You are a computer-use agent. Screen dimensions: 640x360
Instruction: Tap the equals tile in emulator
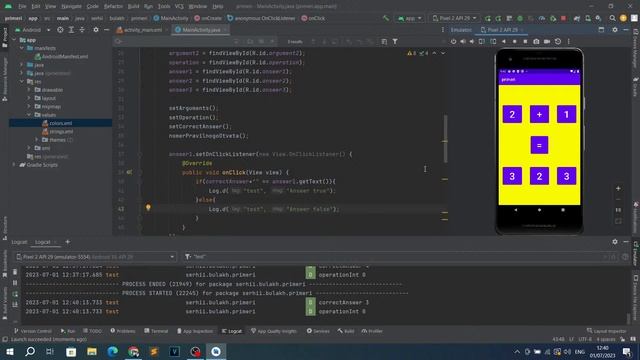(x=539, y=145)
